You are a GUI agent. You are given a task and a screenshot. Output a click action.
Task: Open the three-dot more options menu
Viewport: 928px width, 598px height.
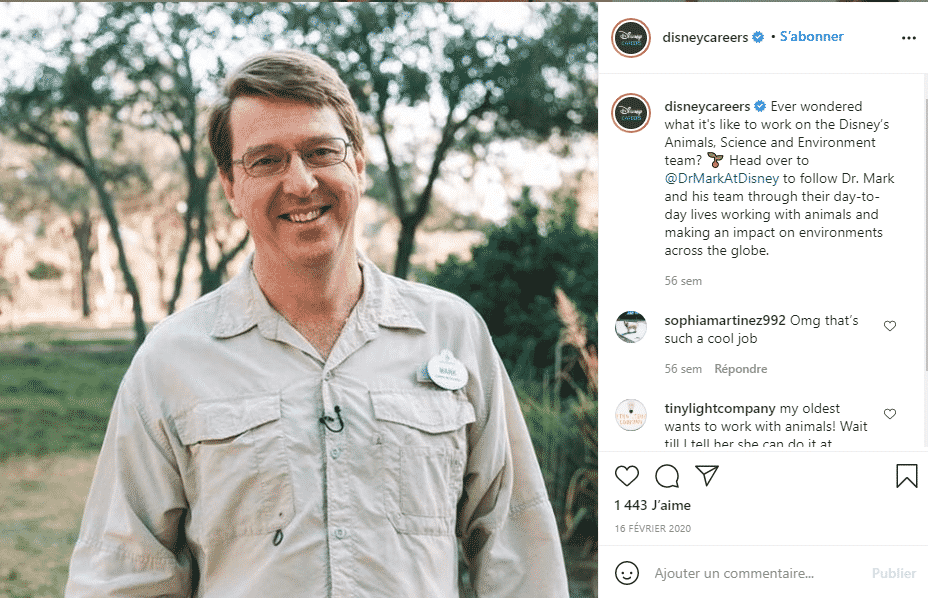908,38
